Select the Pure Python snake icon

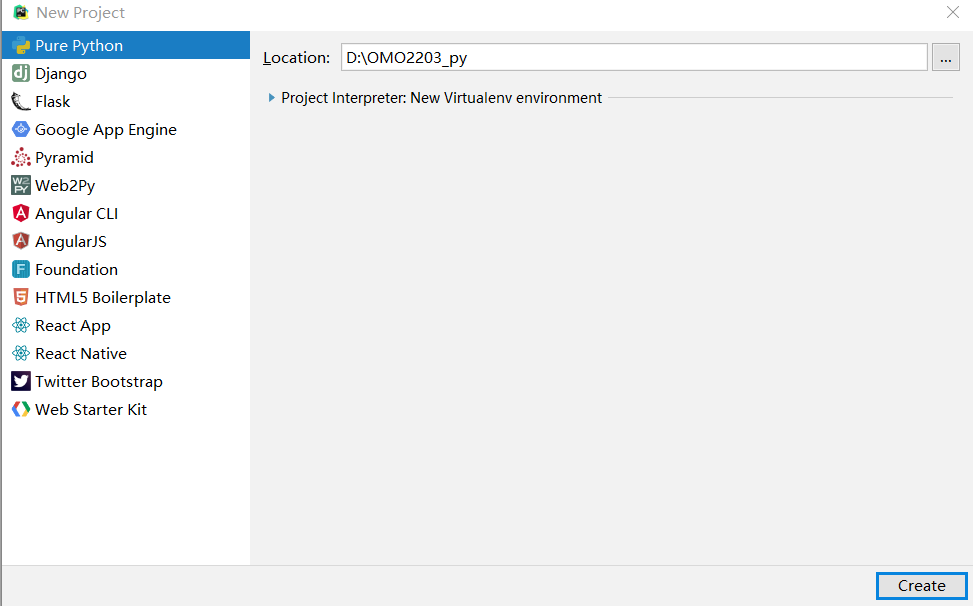click(20, 45)
